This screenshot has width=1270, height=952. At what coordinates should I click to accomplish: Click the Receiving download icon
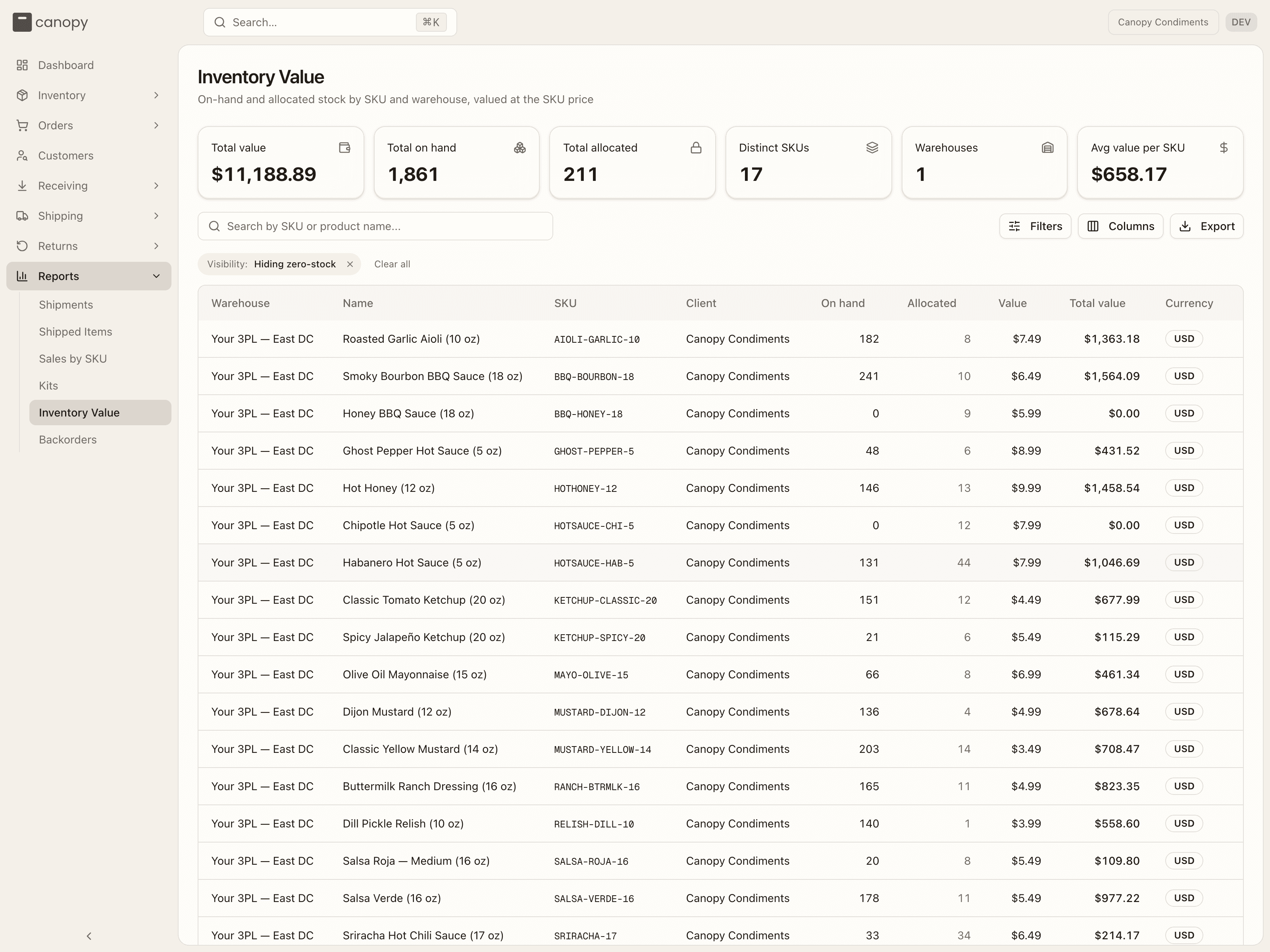(22, 185)
